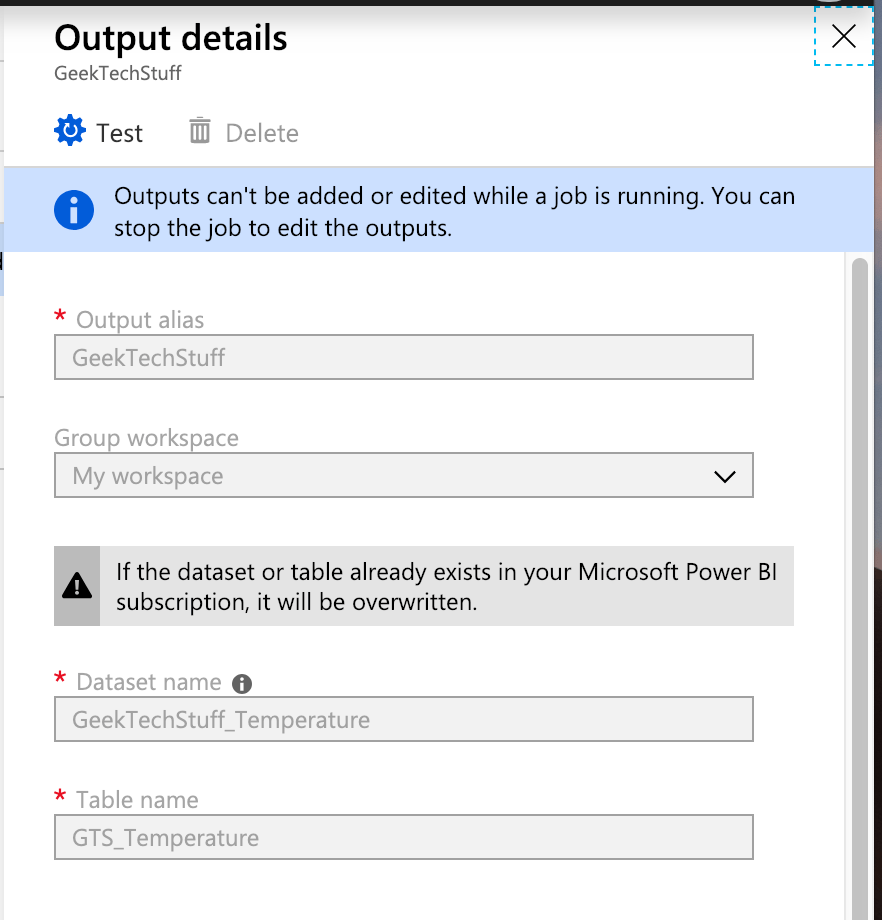The width and height of the screenshot is (882, 920).
Task: Click the chevron on the My workspace selector
Action: tap(724, 478)
